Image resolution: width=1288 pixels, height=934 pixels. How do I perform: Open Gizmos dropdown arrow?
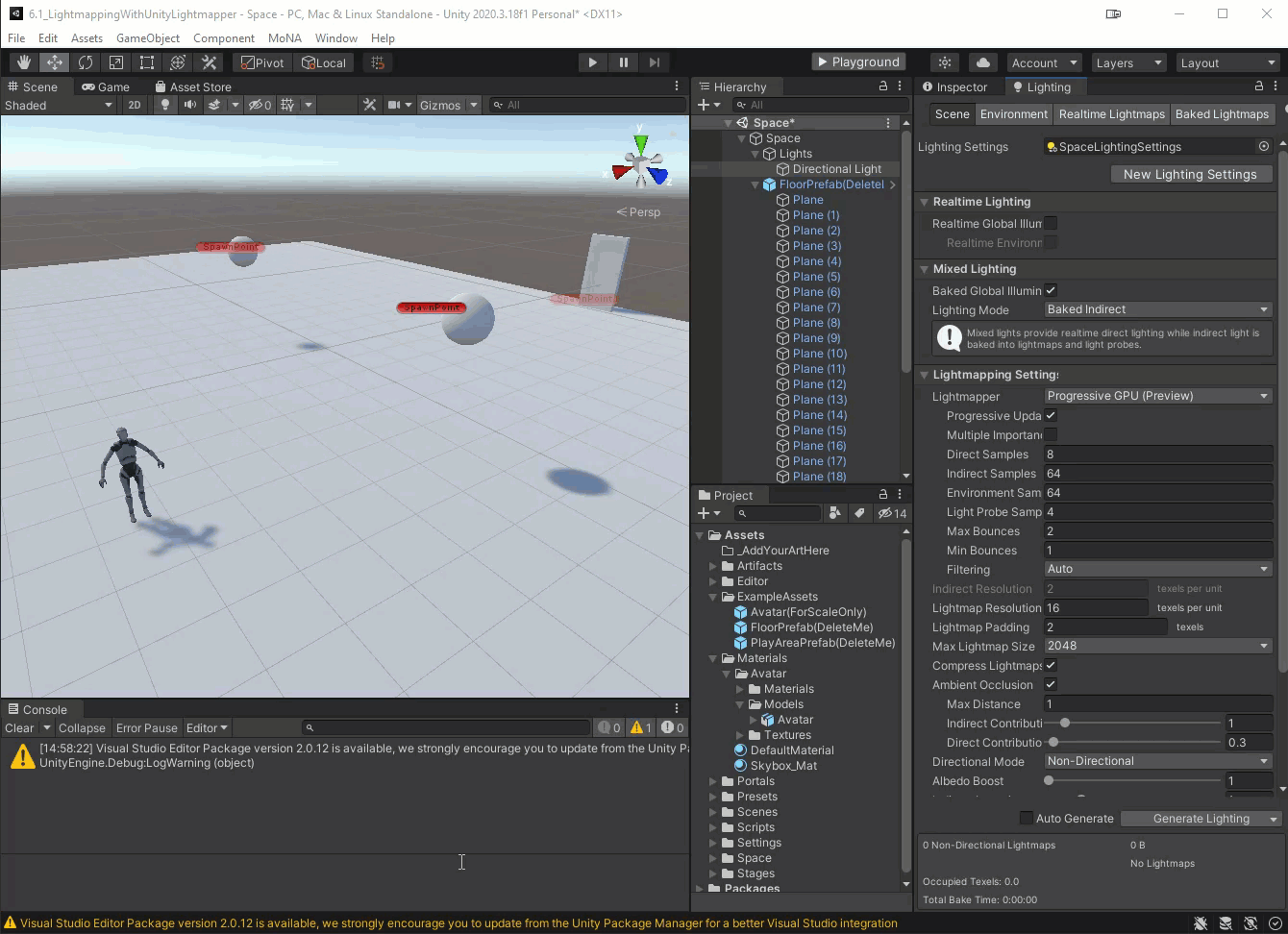(474, 105)
